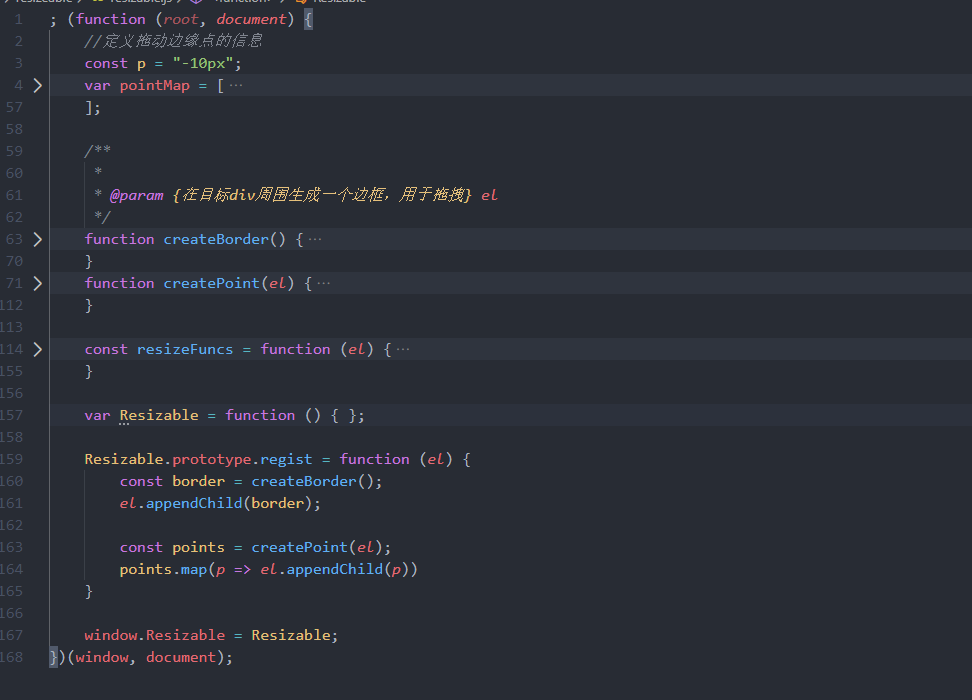
Task: Click gutter line number 168
Action: tap(11, 657)
